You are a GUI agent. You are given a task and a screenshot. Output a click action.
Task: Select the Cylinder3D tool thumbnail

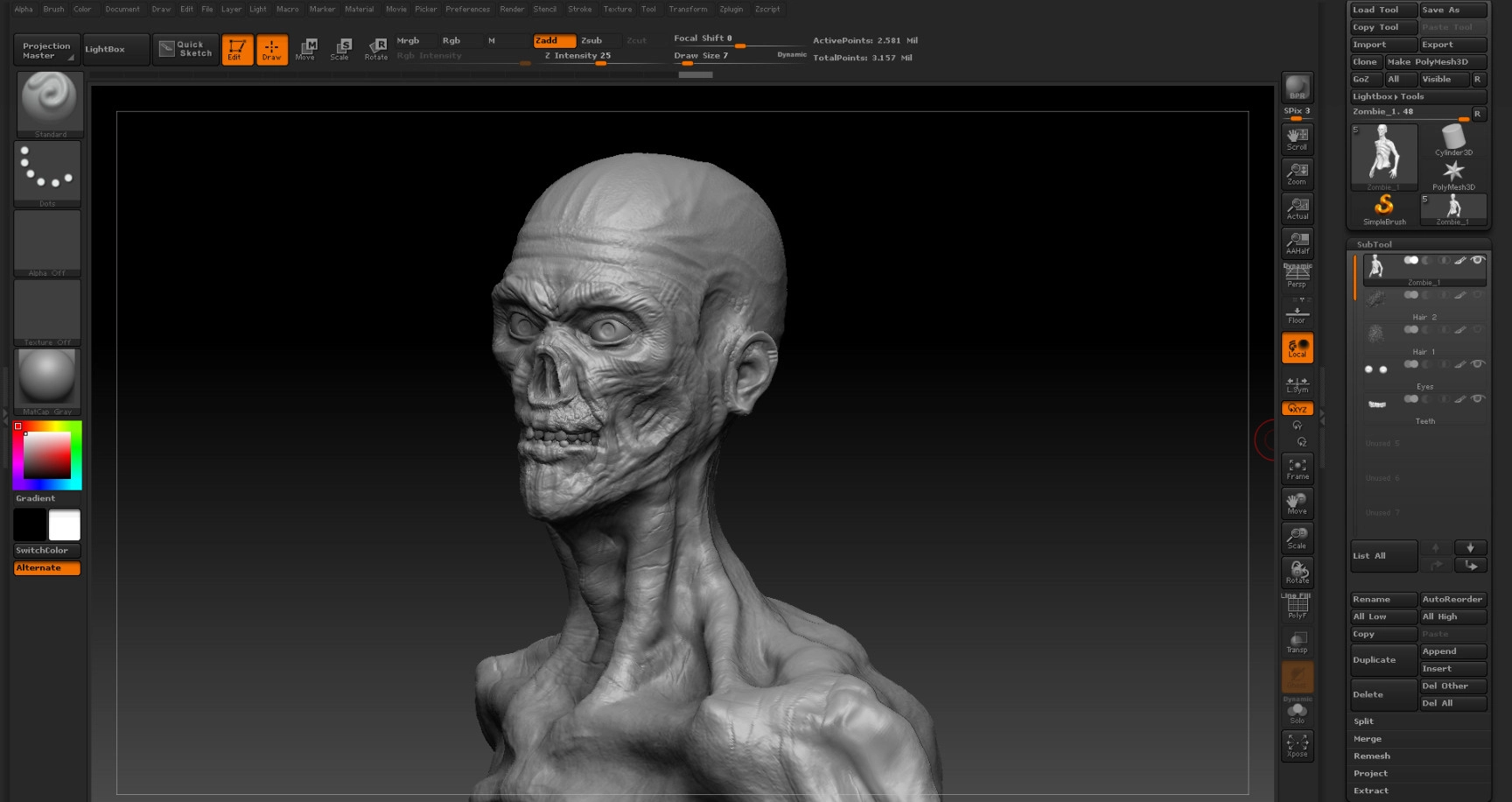[x=1453, y=139]
